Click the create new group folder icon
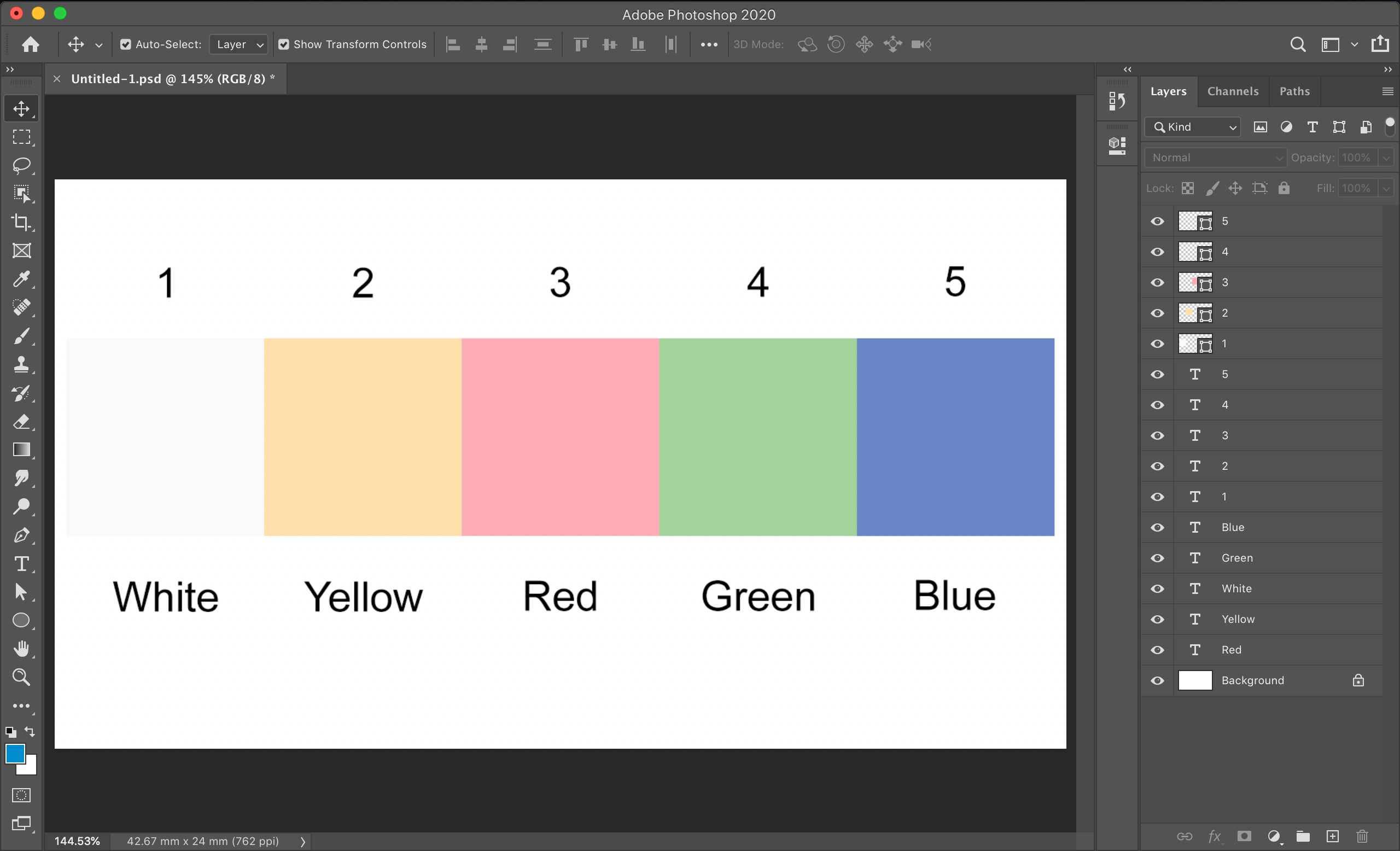Viewport: 1400px width, 851px height. (x=1303, y=836)
